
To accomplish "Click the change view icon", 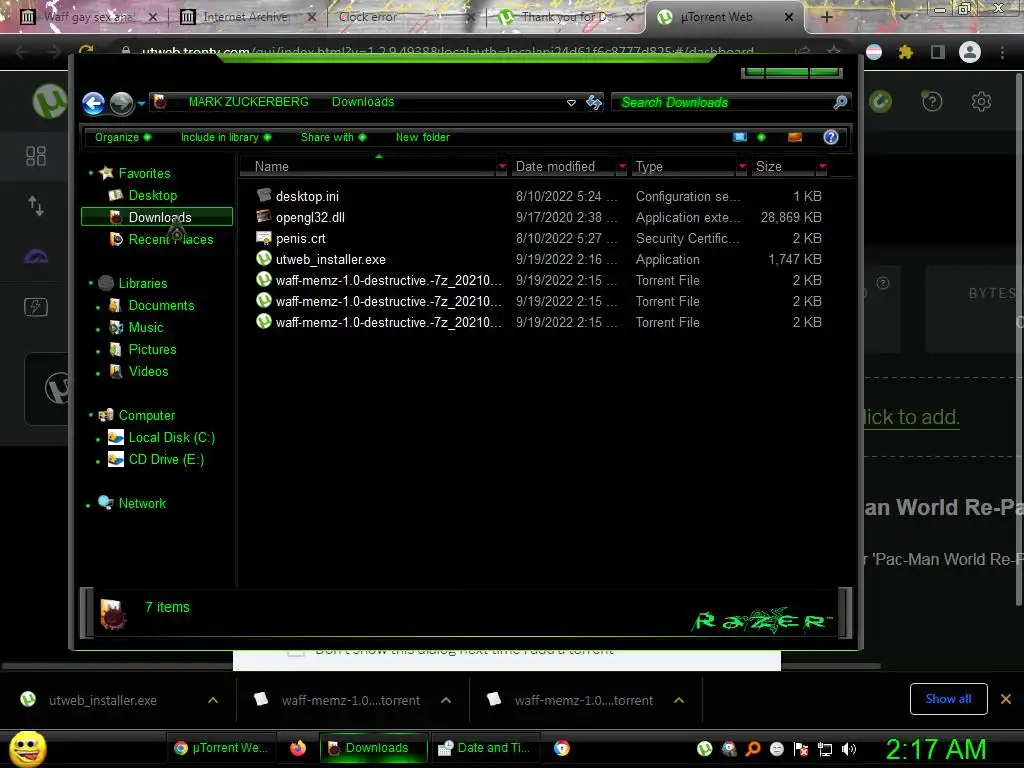I will click(x=740, y=137).
